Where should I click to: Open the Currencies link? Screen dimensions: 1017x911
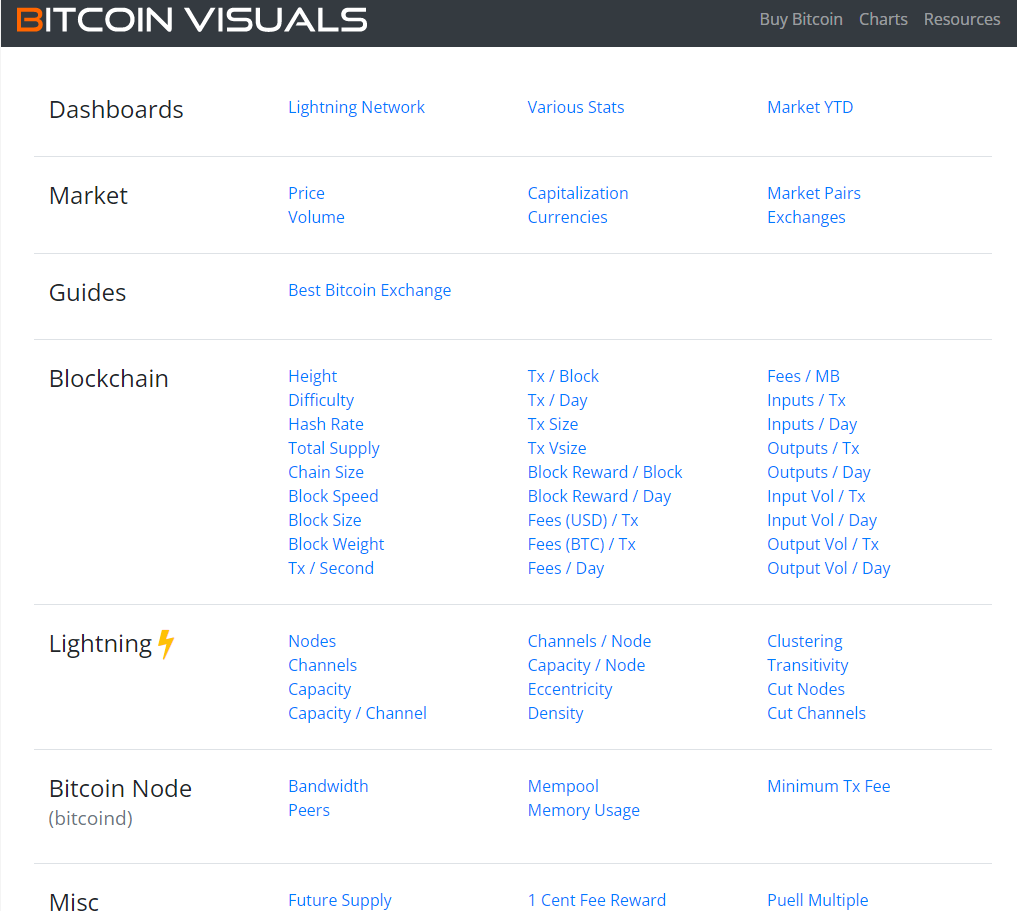568,217
